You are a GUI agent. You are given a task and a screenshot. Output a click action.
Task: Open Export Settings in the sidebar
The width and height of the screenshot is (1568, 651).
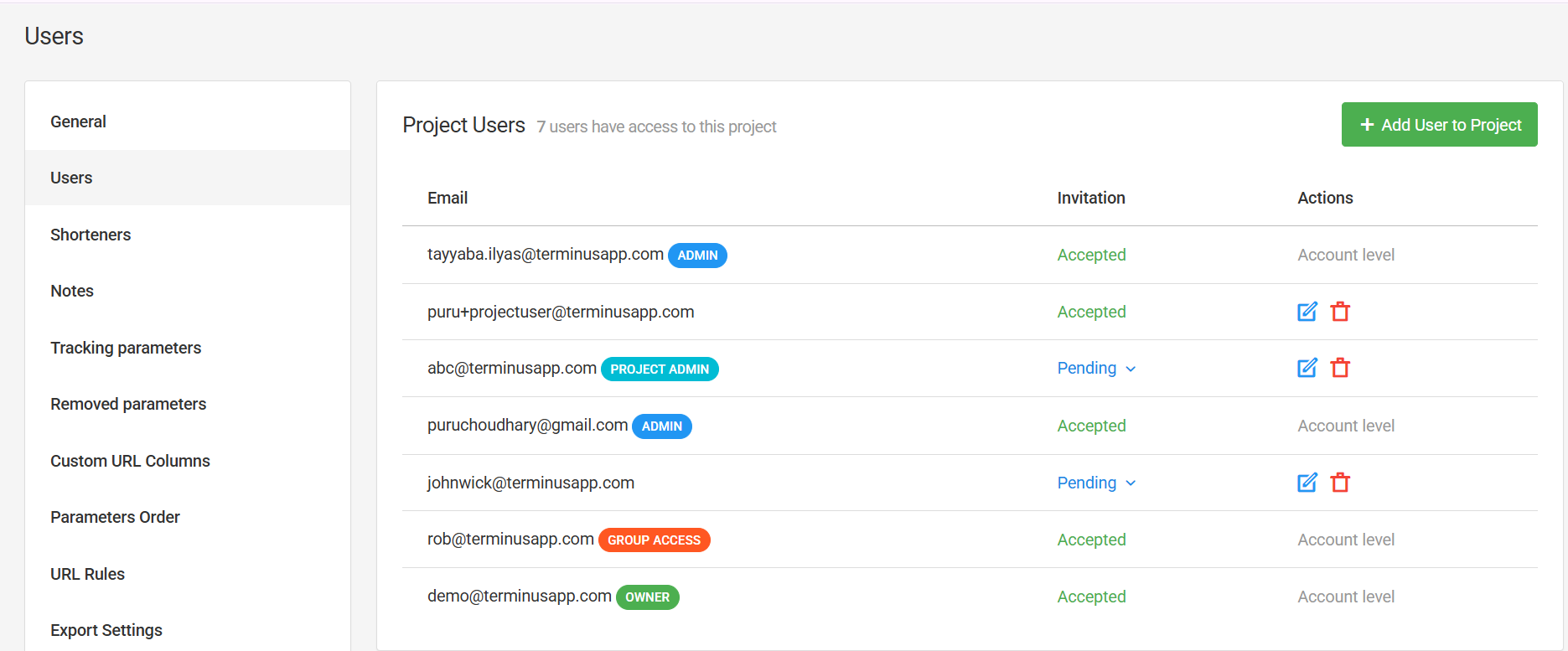tap(188, 630)
